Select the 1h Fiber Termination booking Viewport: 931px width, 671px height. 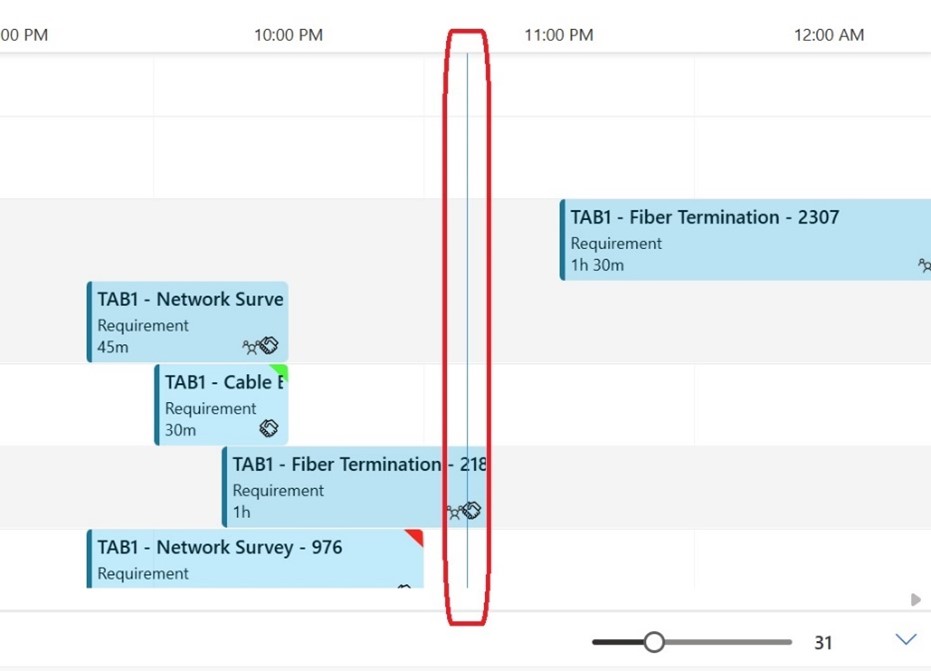coord(335,465)
